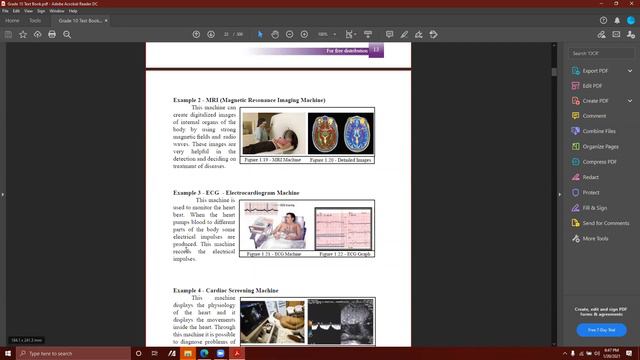Print the document

[x=52, y=35]
